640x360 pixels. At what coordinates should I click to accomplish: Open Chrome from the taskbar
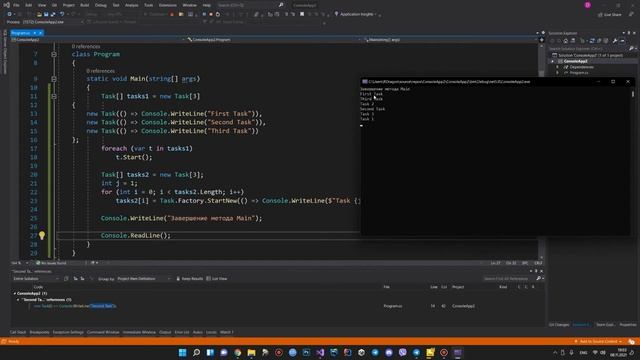[x=238, y=352]
